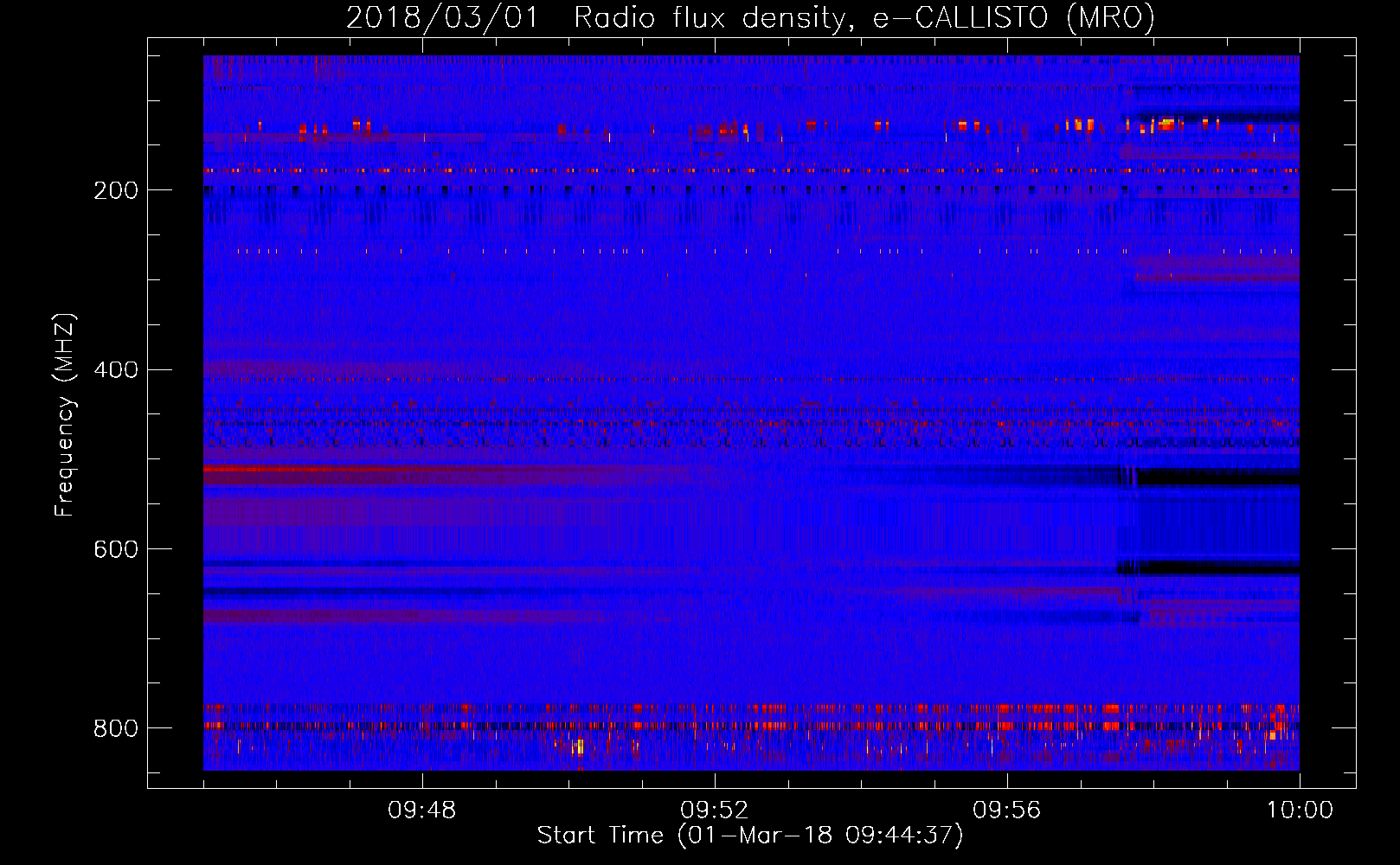Select the 200 frequency axis label
This screenshot has height=865, width=1400.
115,190
